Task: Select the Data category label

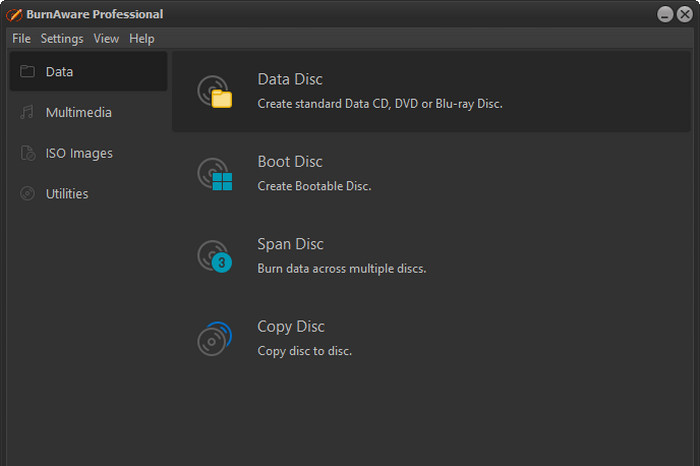Action: point(59,72)
